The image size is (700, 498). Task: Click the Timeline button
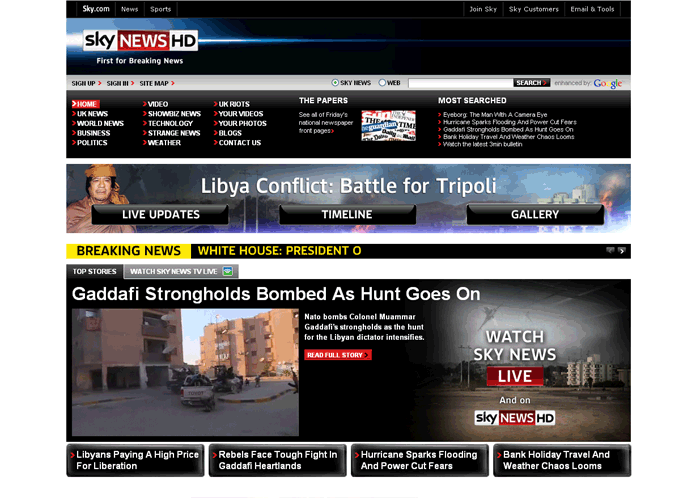click(347, 215)
